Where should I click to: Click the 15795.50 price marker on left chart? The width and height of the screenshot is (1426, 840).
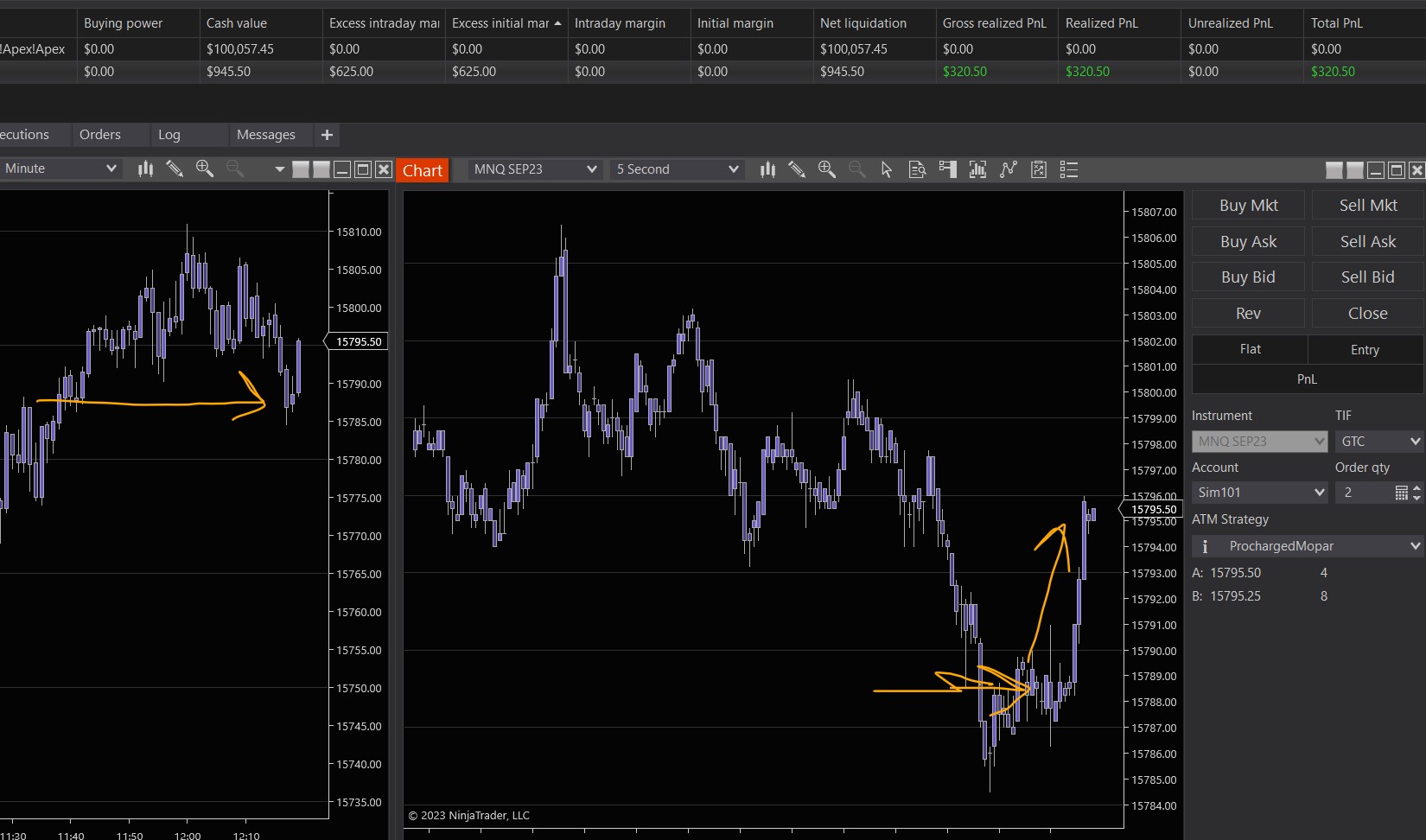(x=358, y=341)
